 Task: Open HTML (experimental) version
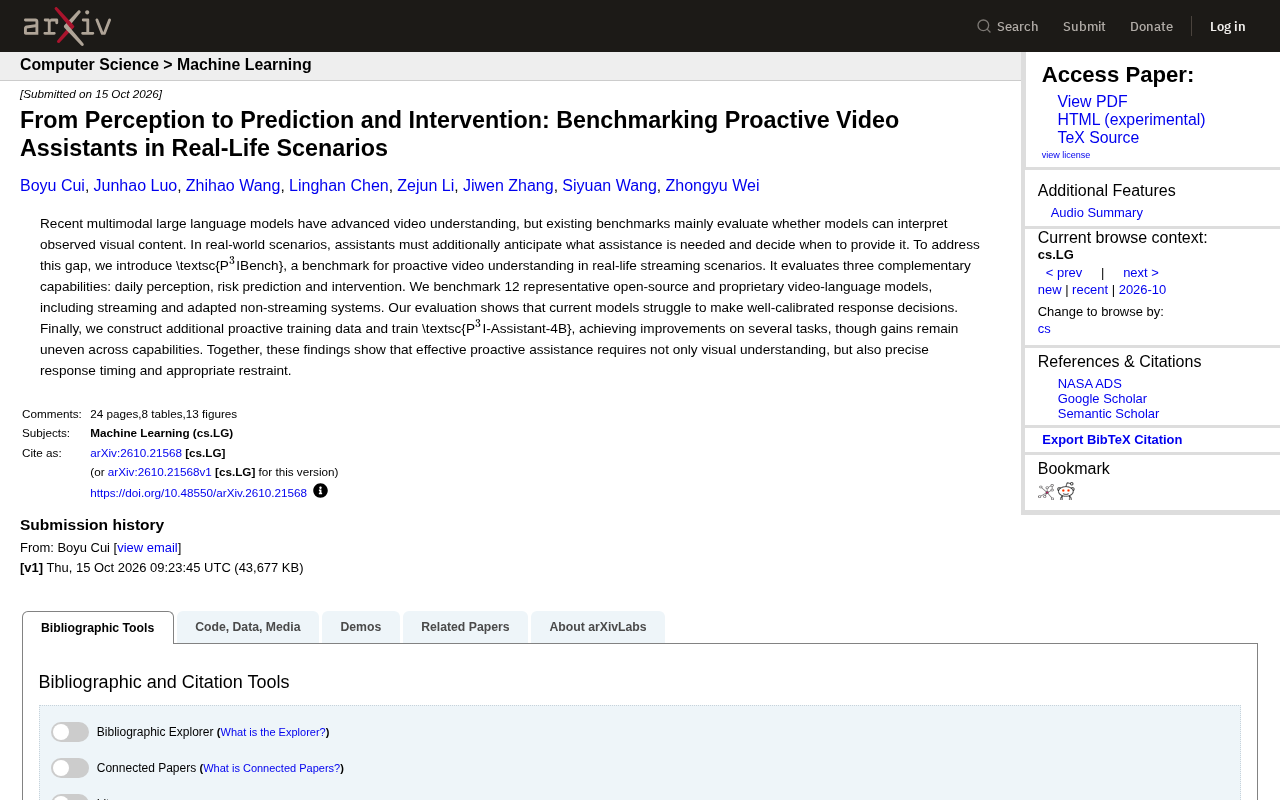(1131, 120)
